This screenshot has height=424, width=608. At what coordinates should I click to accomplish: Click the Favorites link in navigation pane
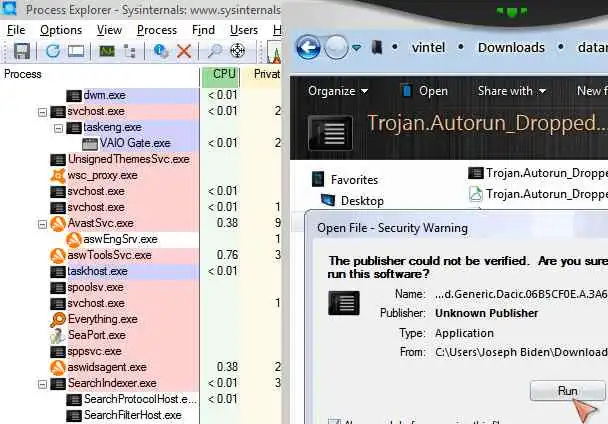(354, 180)
